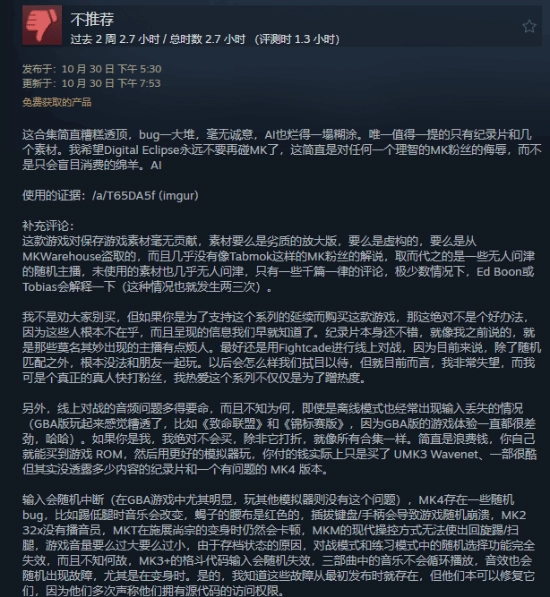Click the star icon beside the review header
This screenshot has height=597, width=550.
point(529,27)
